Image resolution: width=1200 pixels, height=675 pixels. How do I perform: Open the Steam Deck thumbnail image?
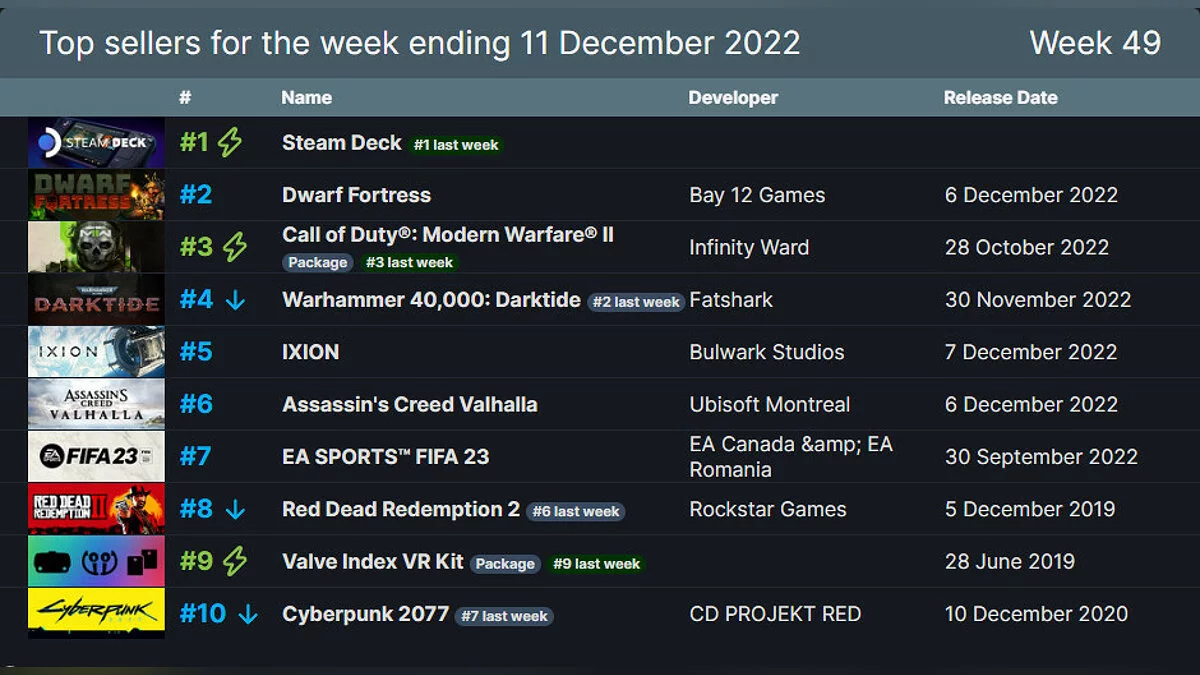[x=96, y=143]
